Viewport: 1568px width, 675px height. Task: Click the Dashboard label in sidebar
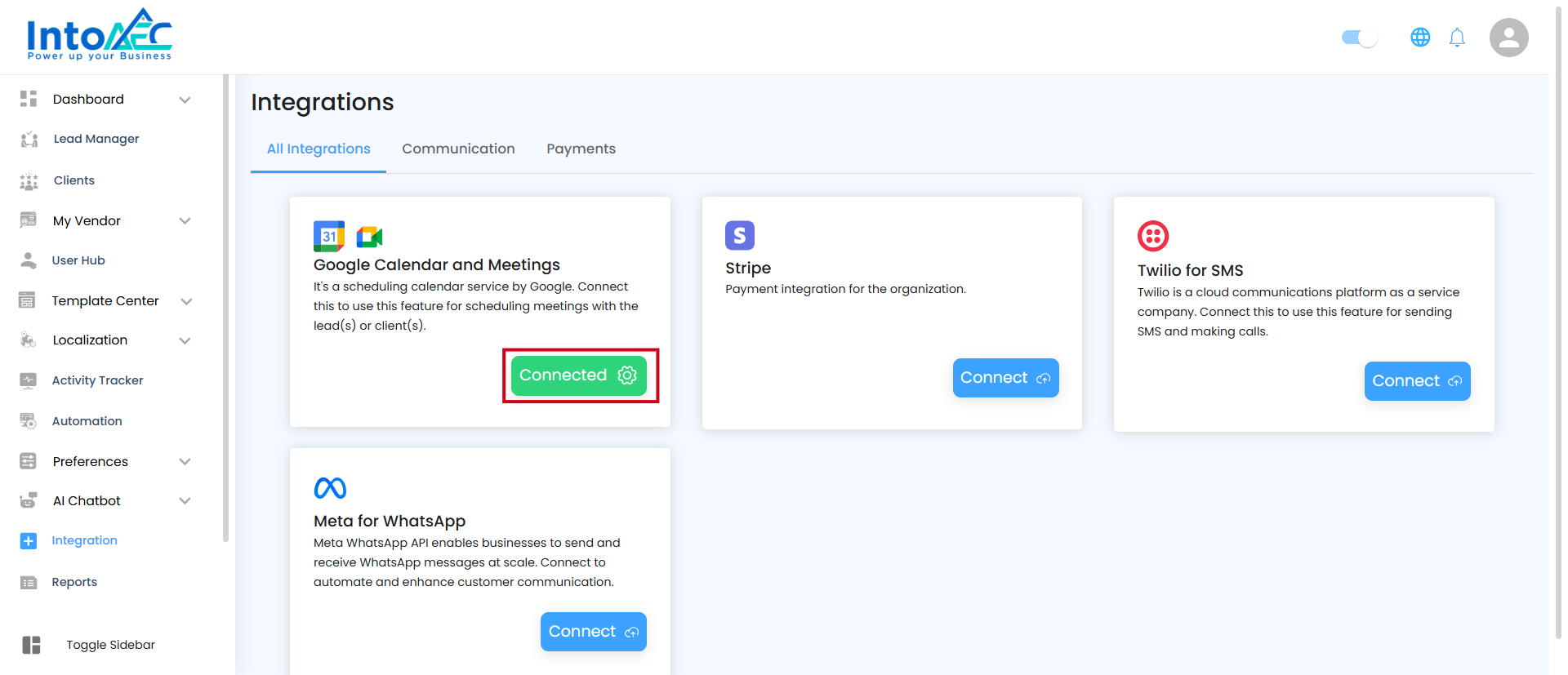[88, 99]
